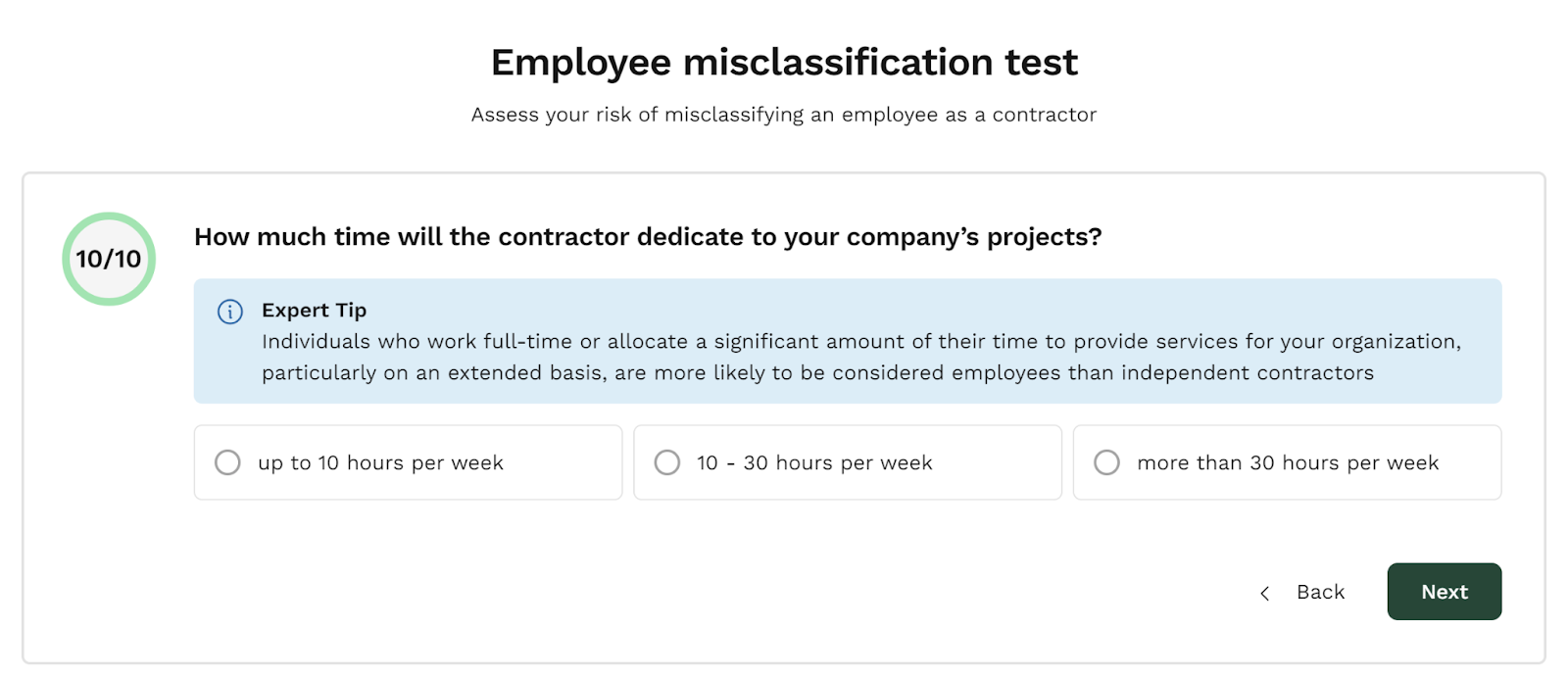Click the "10 - 30 hours per week" label text

coord(814,462)
